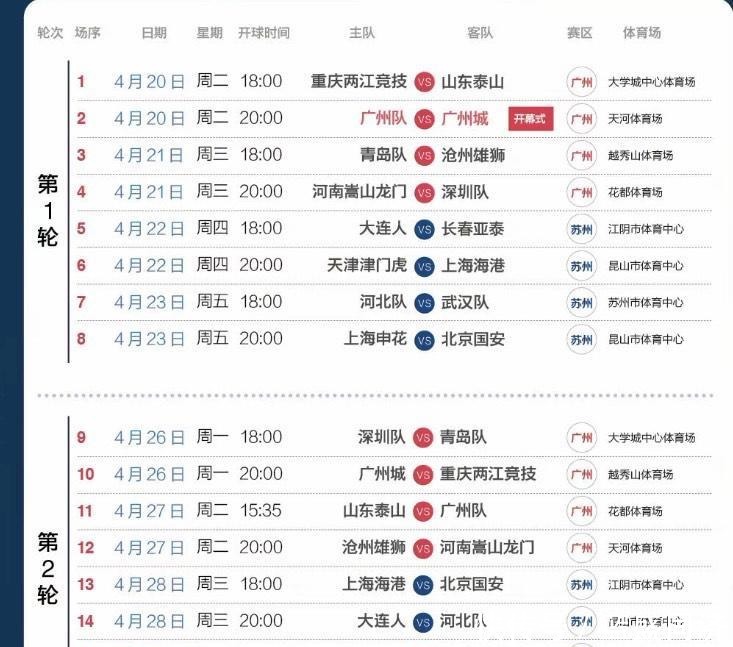
Task: Click stadium 江阴市体育中心 in match 13
Action: [x=646, y=585]
